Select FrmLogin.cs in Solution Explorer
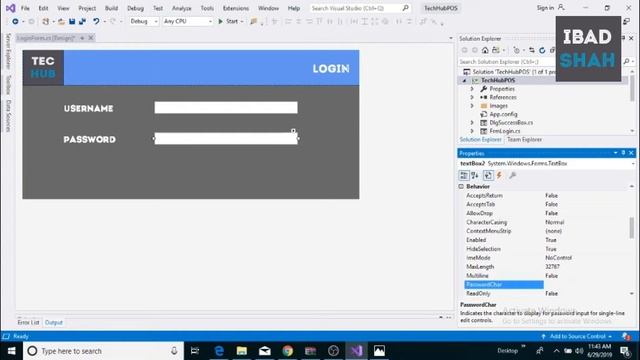This screenshot has width=640, height=360. pyautogui.click(x=504, y=131)
